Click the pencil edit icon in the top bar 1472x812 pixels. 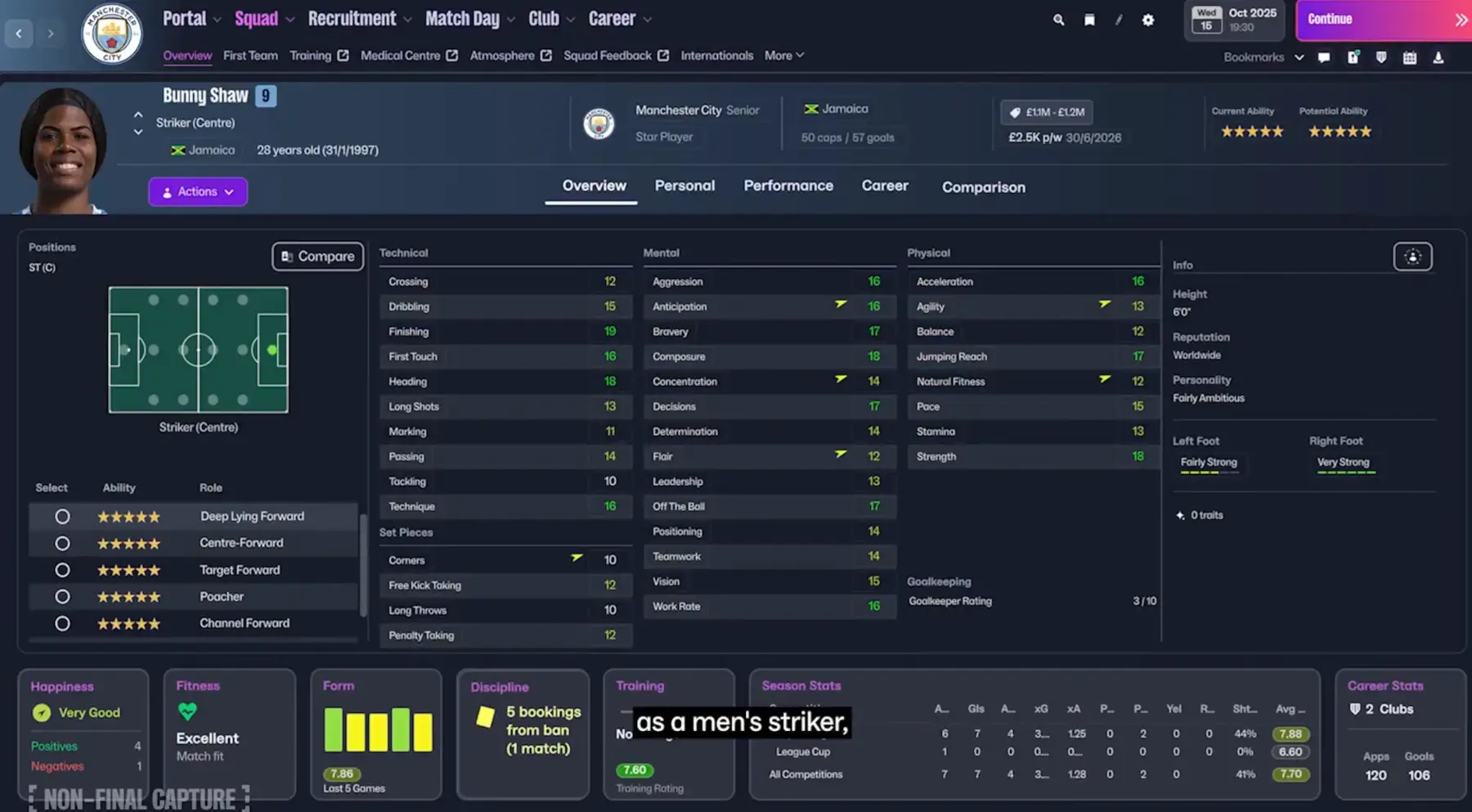pos(1119,20)
